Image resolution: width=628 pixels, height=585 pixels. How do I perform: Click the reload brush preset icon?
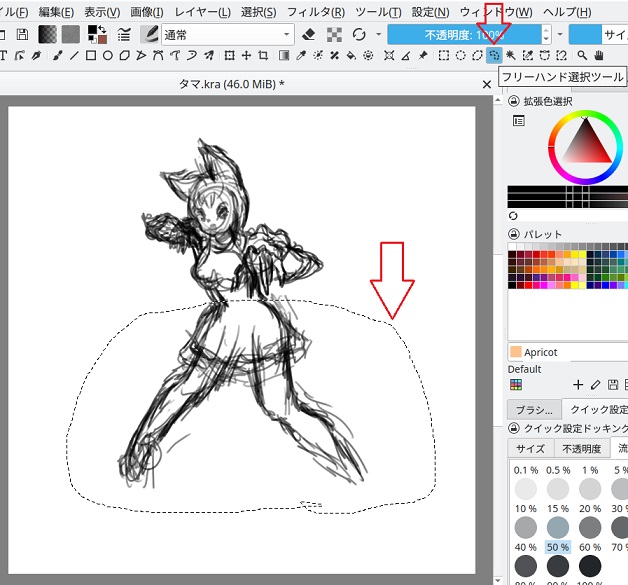(359, 34)
